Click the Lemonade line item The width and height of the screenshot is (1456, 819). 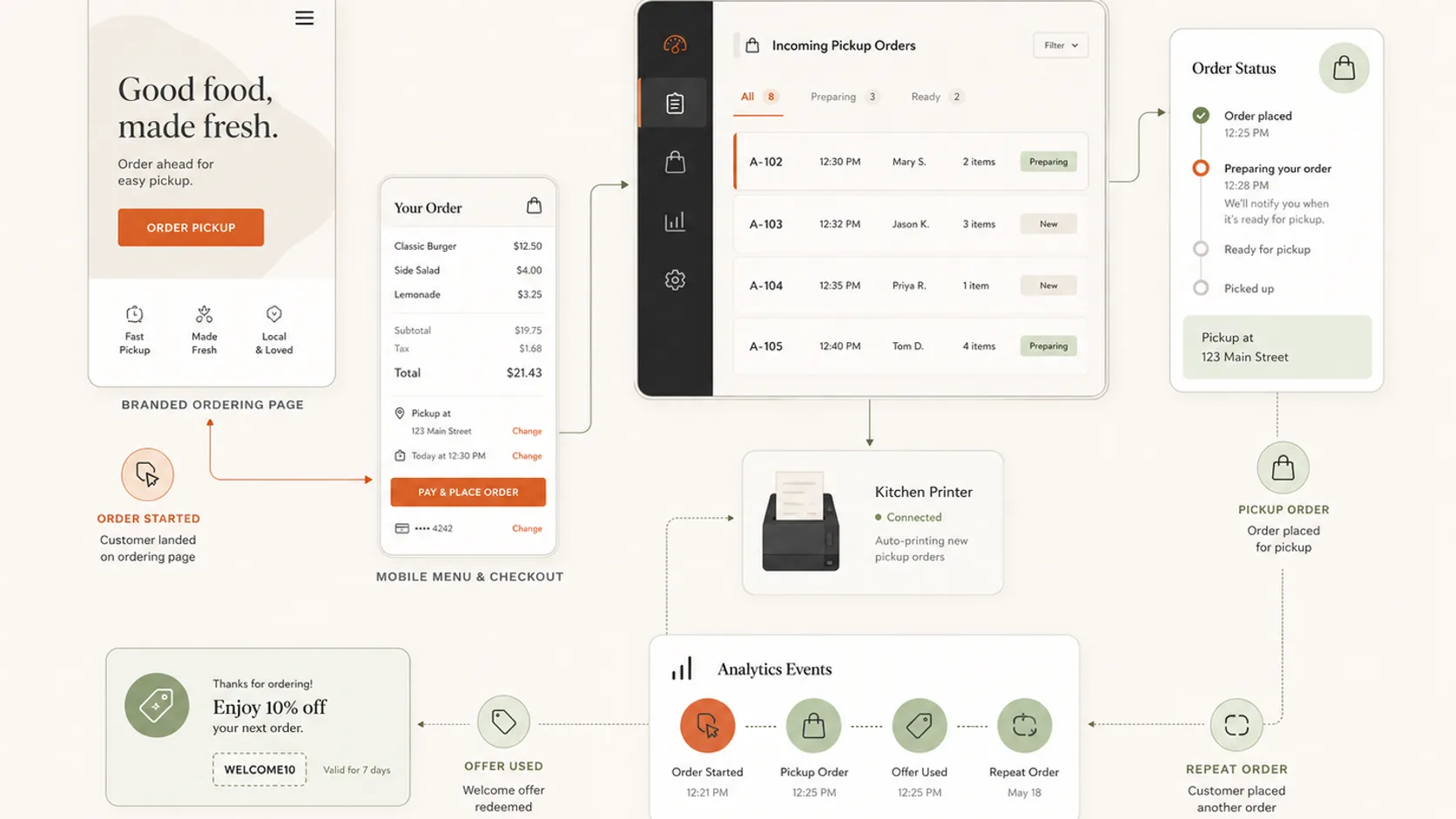[x=468, y=294]
